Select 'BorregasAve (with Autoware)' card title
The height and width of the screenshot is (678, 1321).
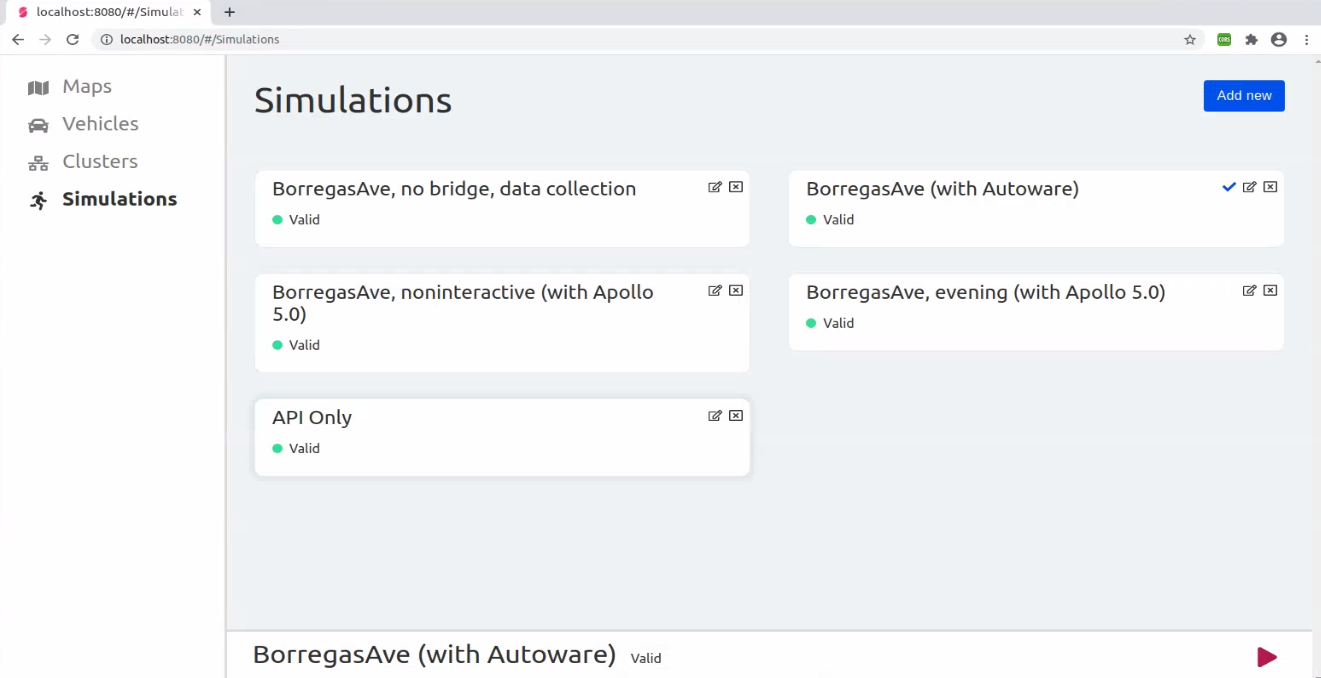(x=942, y=189)
